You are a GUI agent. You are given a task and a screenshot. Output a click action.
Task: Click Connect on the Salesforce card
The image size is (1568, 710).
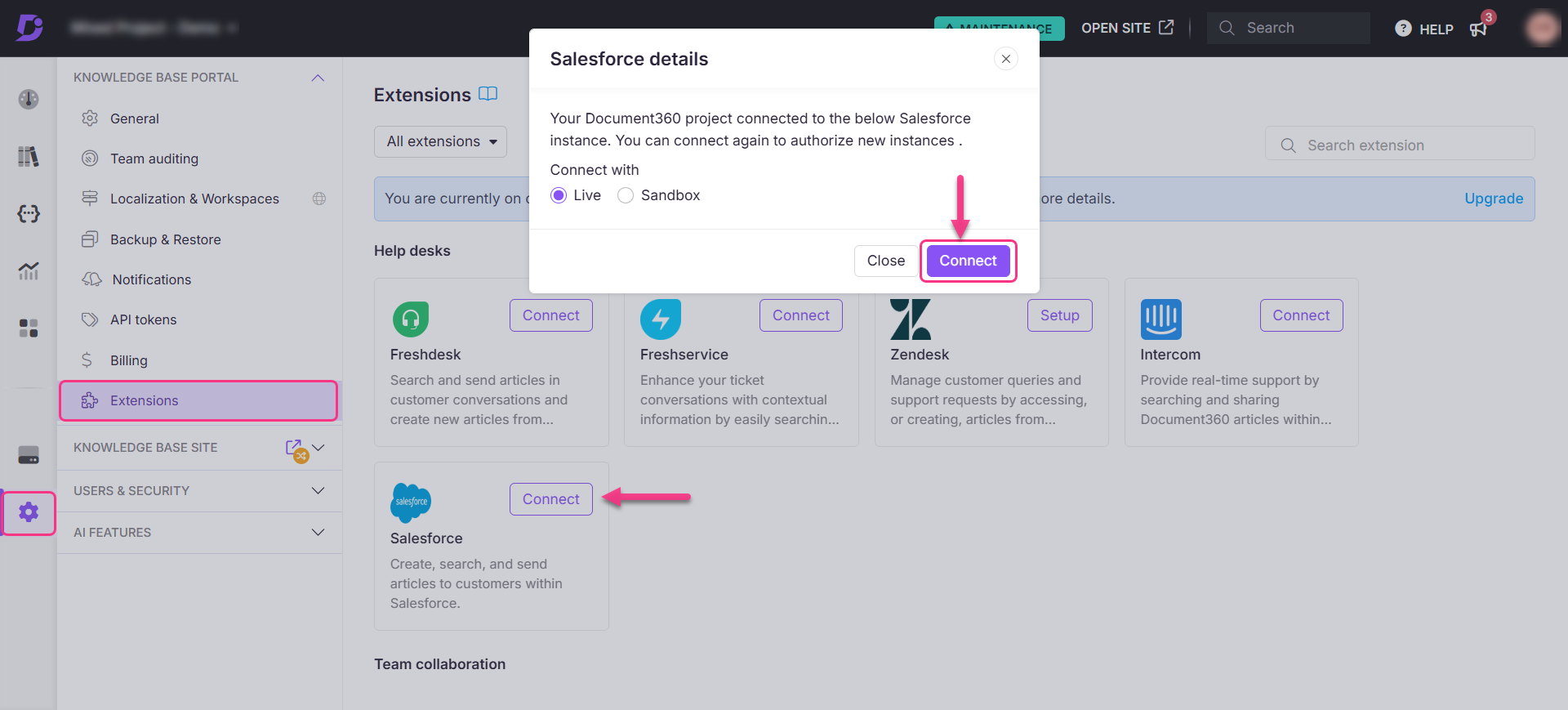[x=551, y=499]
